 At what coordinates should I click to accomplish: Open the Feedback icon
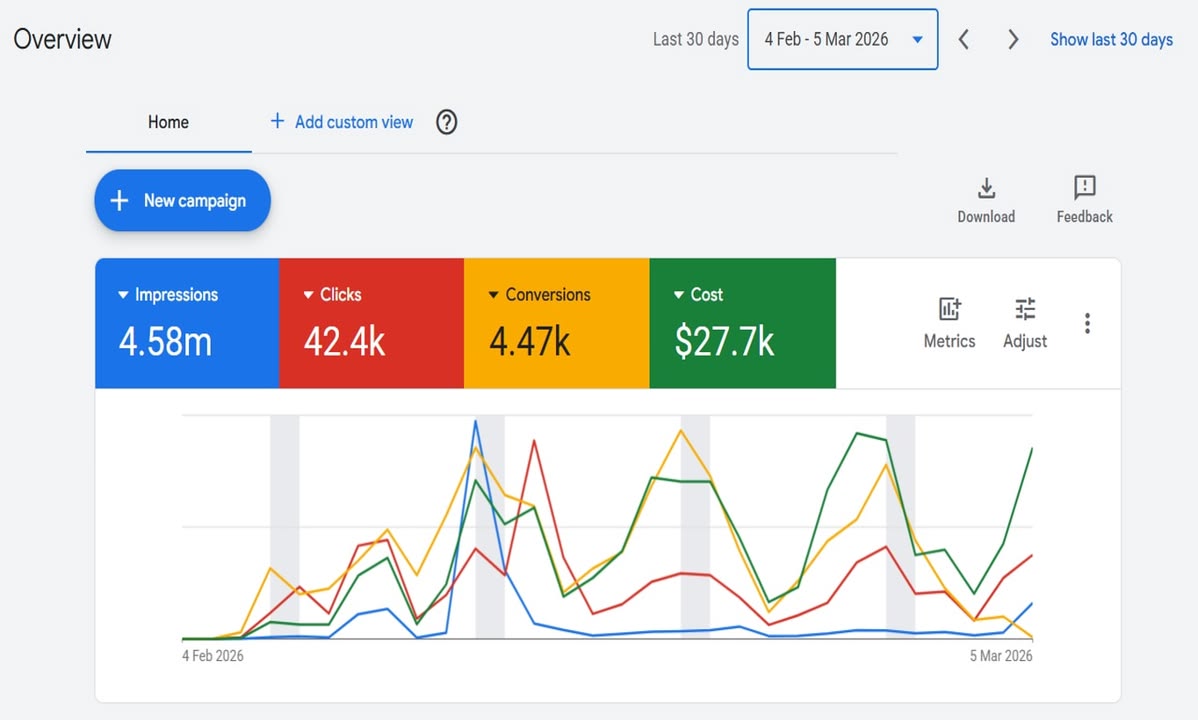[1084, 188]
